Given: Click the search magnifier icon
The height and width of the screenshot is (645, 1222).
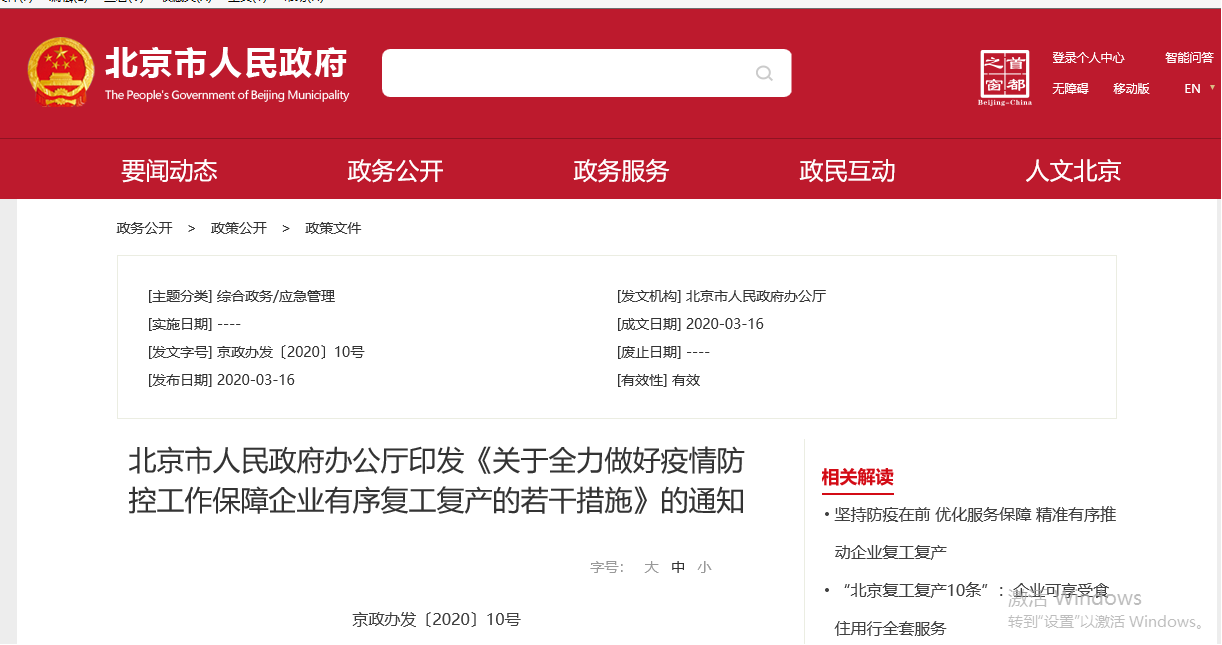Looking at the screenshot, I should tap(764, 73).
